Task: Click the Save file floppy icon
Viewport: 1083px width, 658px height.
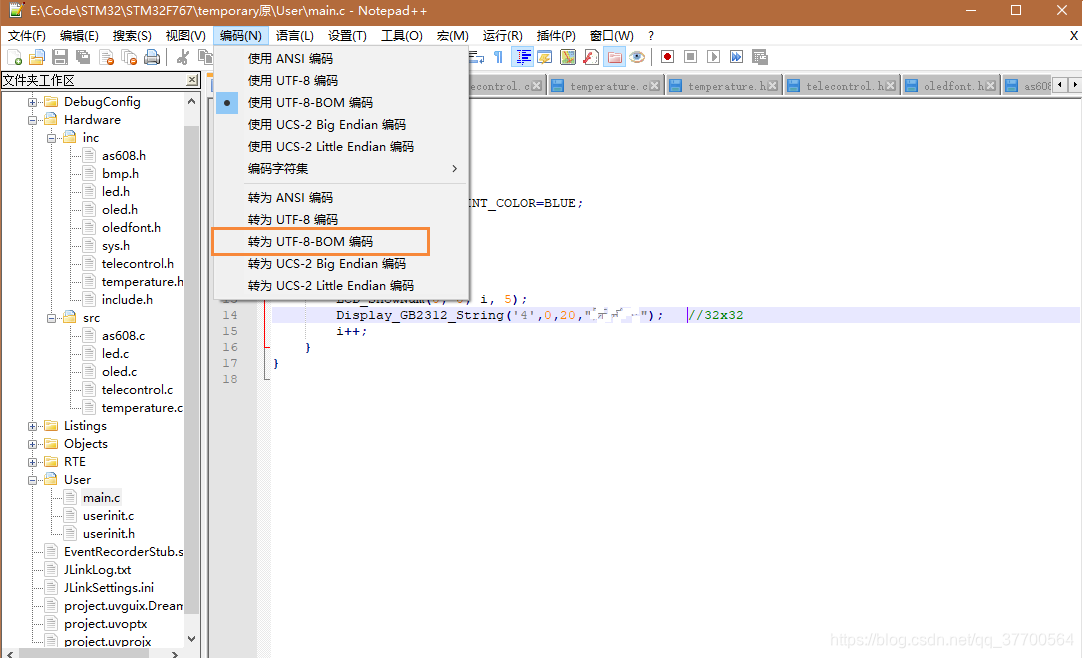Action: (60, 57)
